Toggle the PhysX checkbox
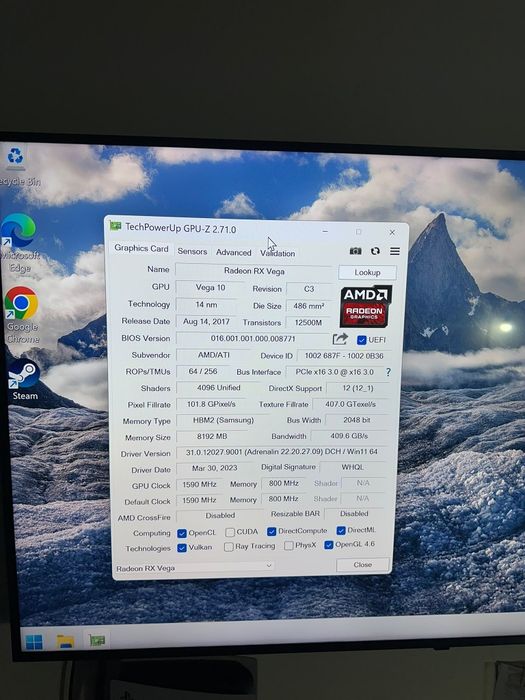Image resolution: width=525 pixels, height=700 pixels. (289, 546)
